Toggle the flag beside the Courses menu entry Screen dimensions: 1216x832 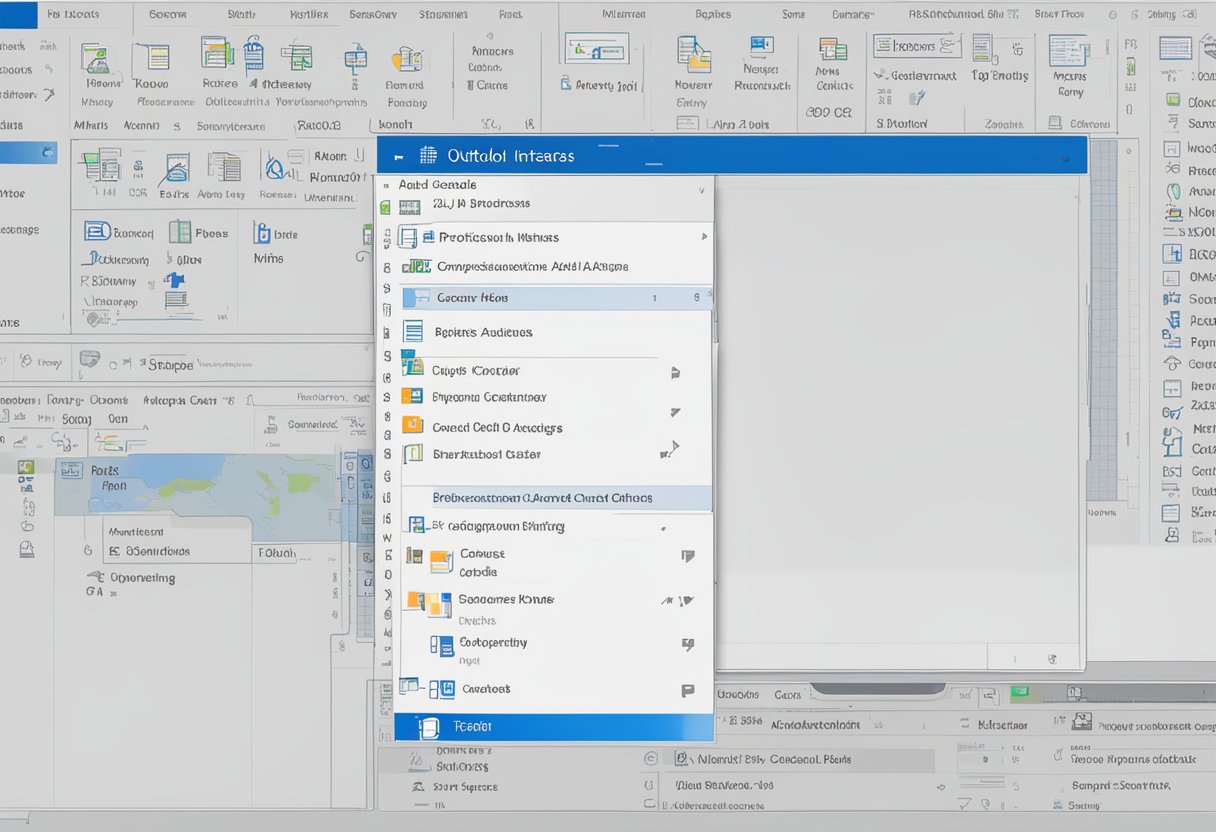pos(688,556)
